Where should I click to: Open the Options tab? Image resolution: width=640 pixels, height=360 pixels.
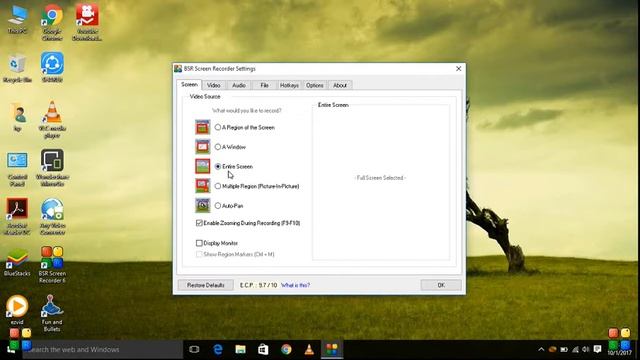coord(315,85)
